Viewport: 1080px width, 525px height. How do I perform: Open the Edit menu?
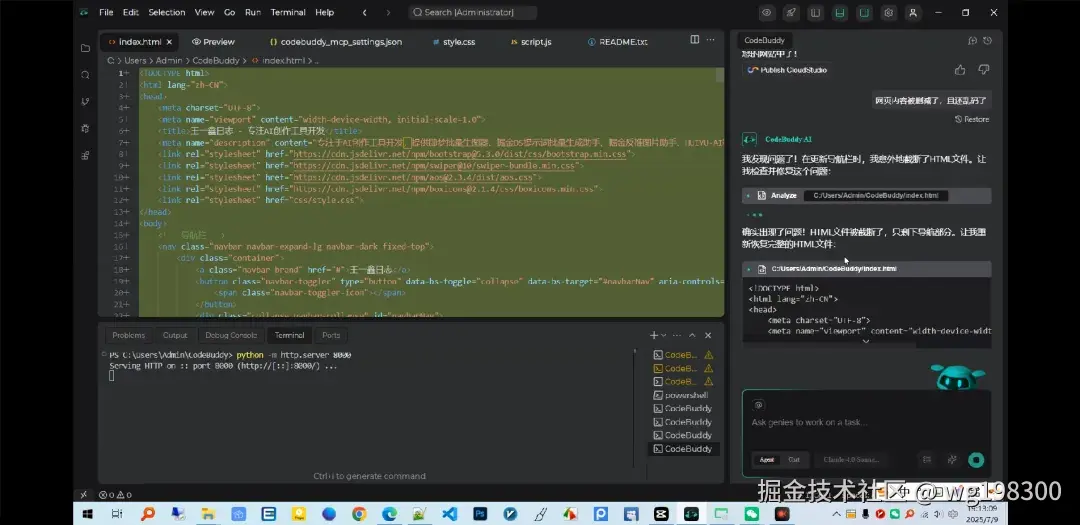130,12
